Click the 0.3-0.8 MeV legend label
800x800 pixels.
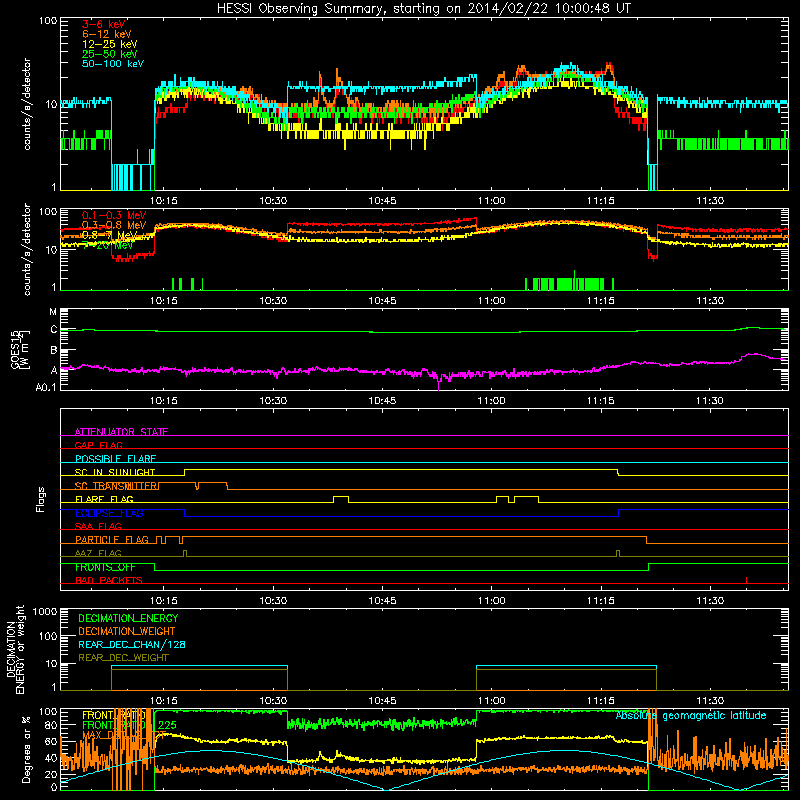(x=114, y=225)
